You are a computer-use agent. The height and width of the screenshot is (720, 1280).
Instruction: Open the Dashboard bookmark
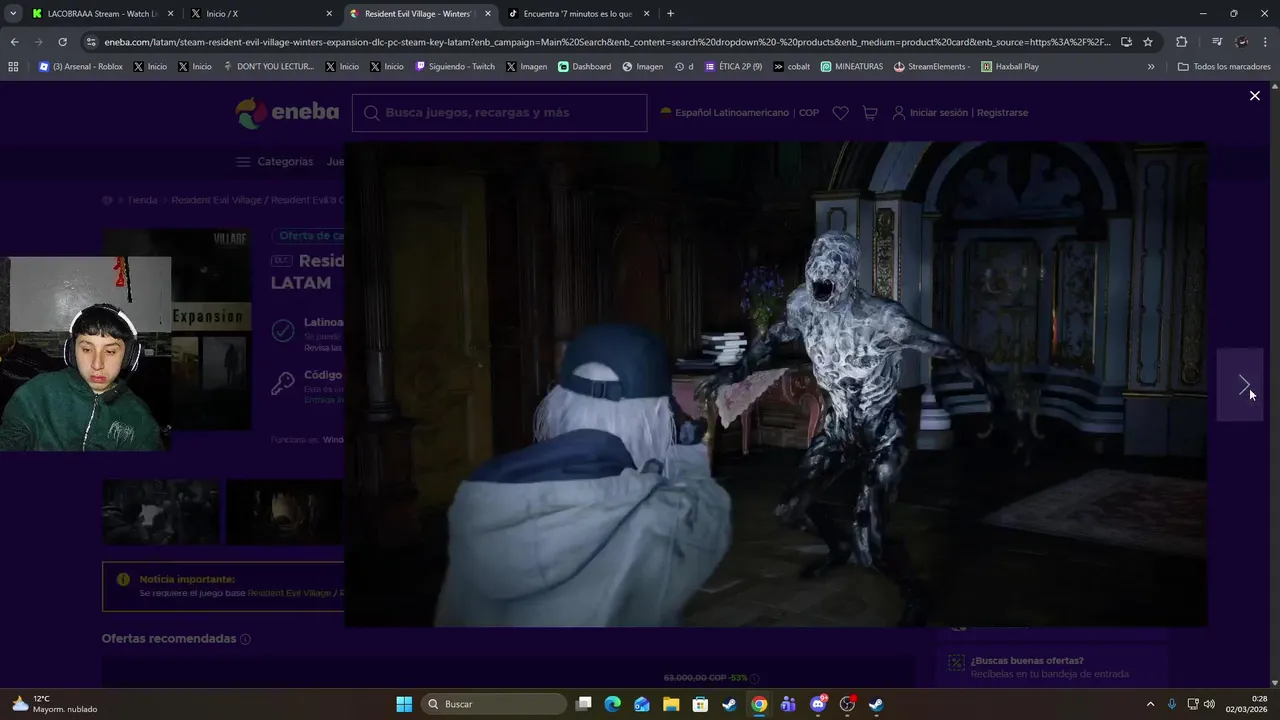[584, 67]
